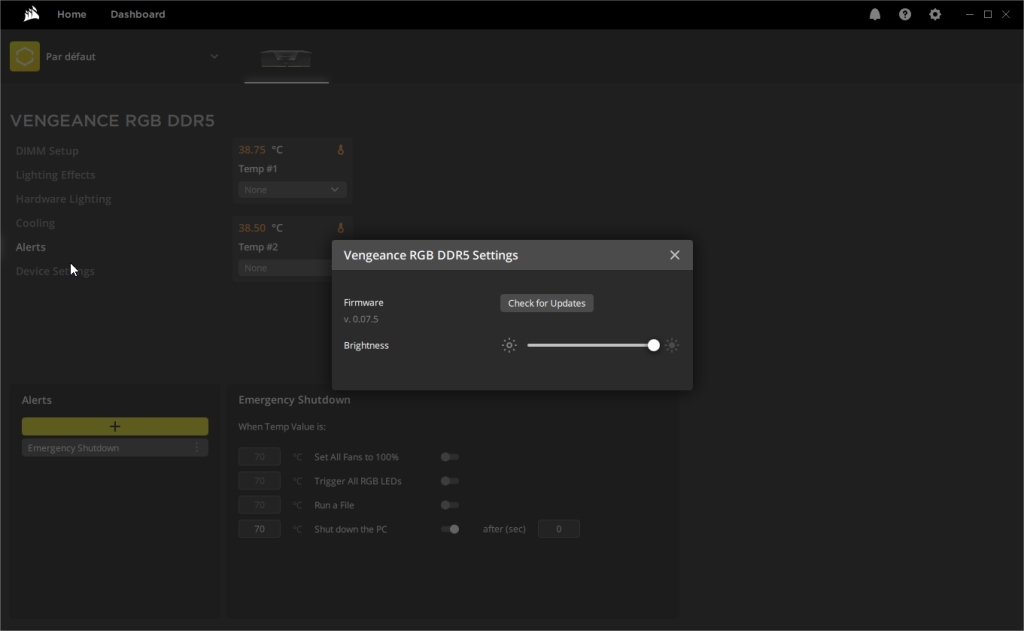The height and width of the screenshot is (631, 1024).
Task: Click the Emergency Shutdown panel heading
Action: coord(294,400)
